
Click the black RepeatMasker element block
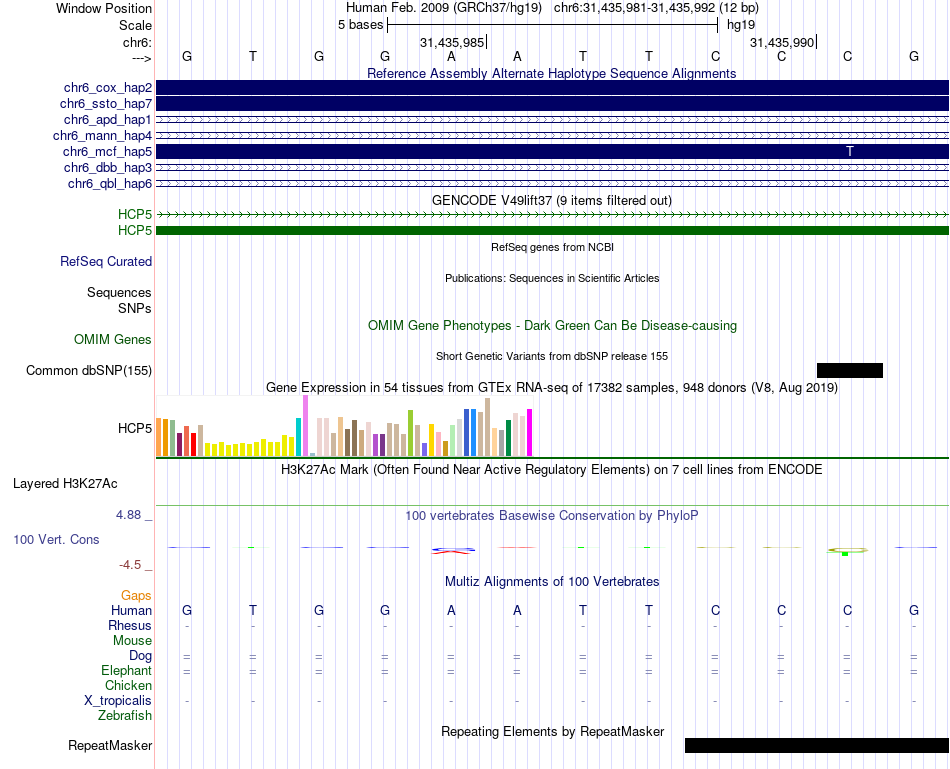(817, 745)
